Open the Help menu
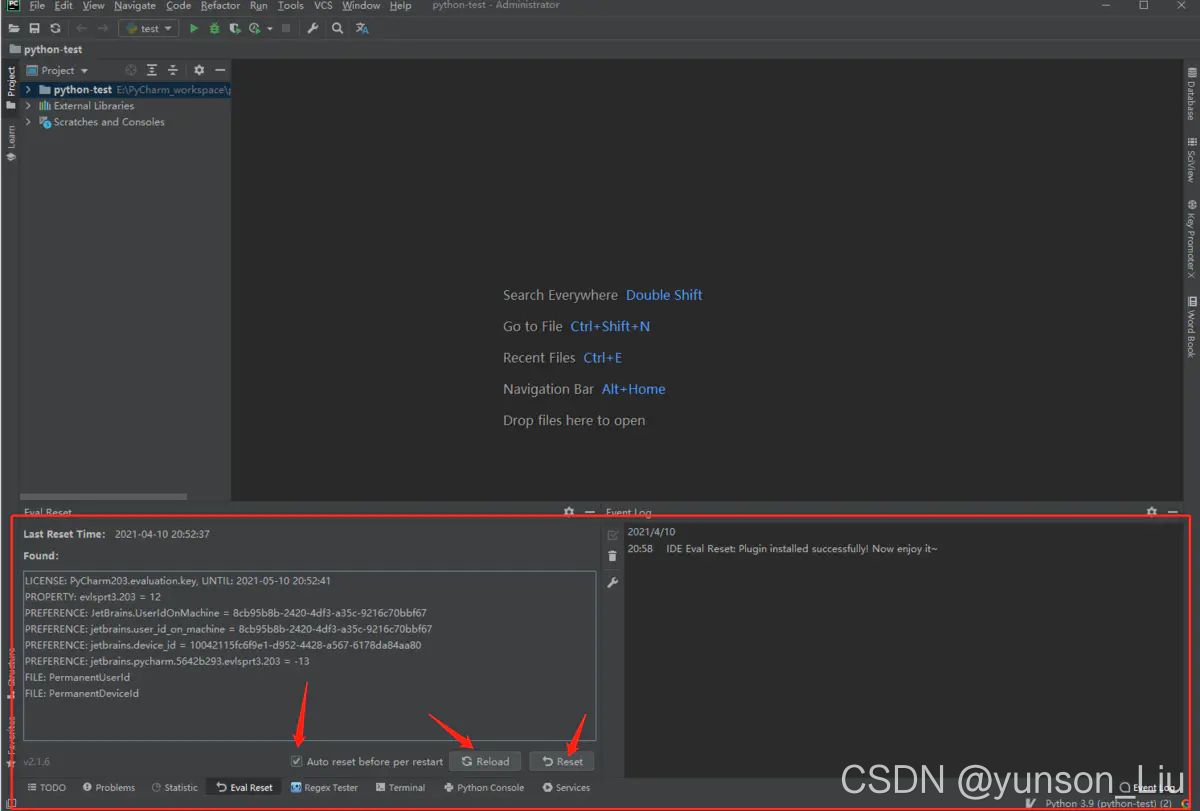1200x811 pixels. 400,6
